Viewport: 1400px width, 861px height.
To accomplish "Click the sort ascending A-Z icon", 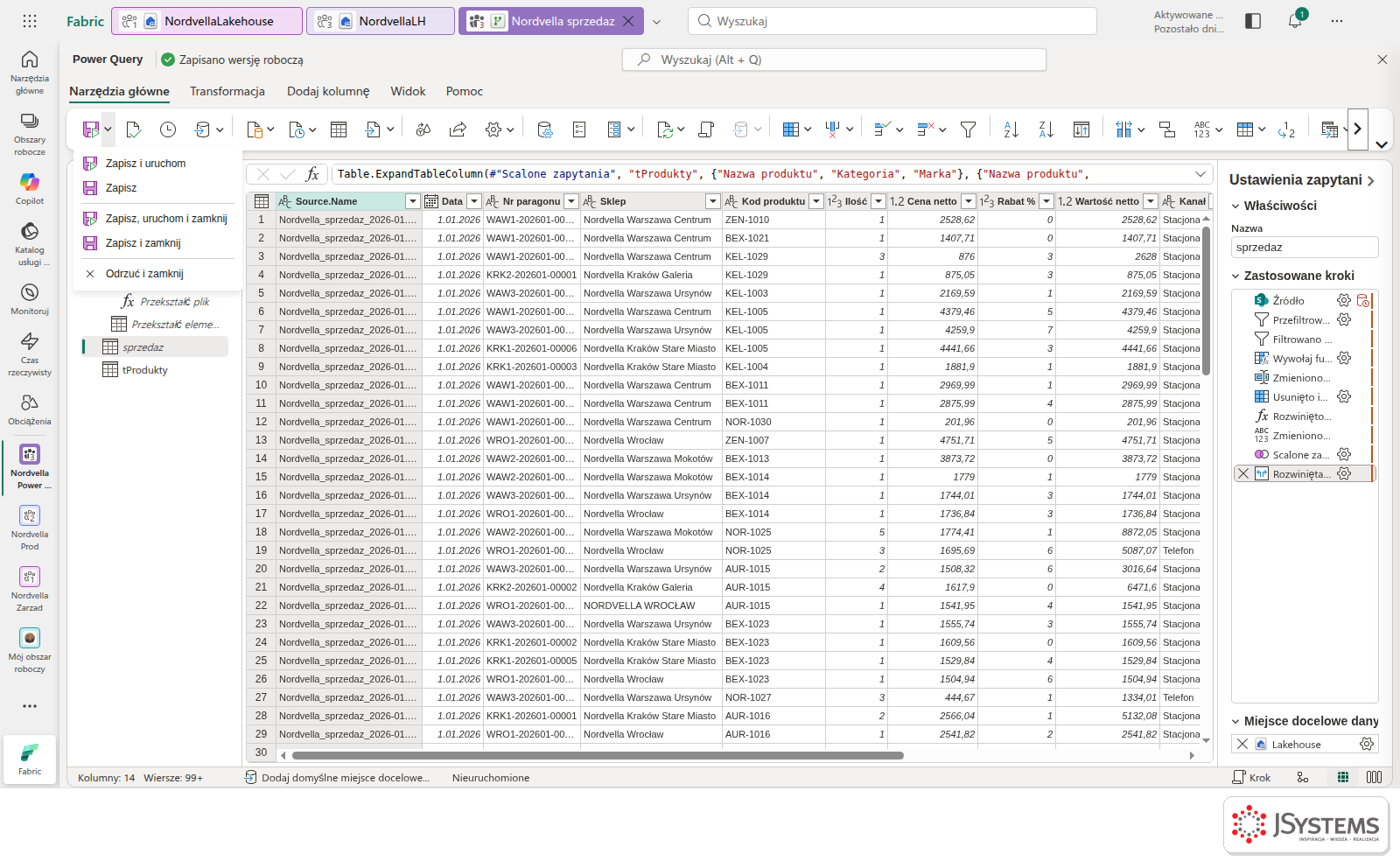I will [x=1011, y=129].
